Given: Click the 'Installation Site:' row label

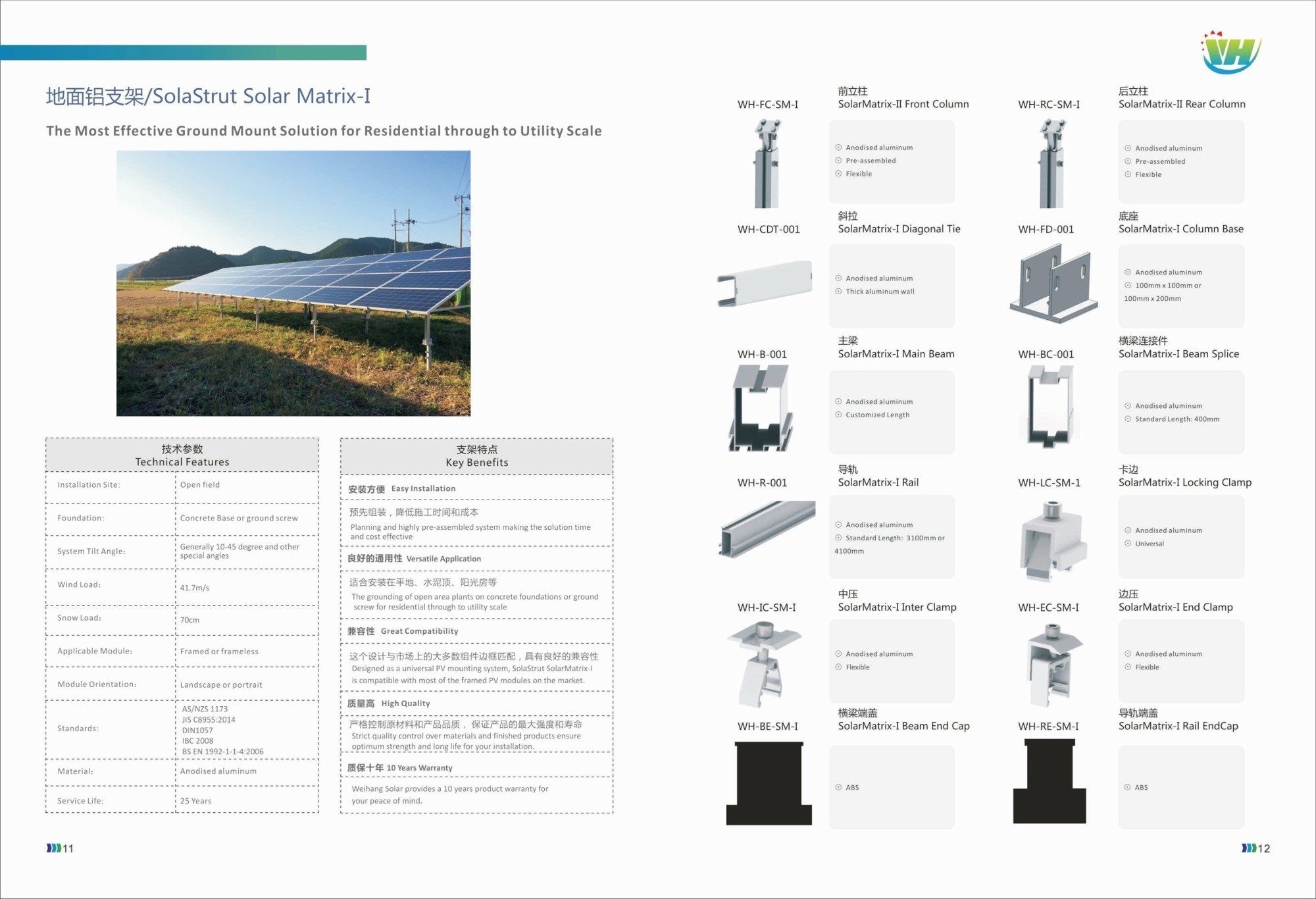Looking at the screenshot, I should (x=88, y=485).
